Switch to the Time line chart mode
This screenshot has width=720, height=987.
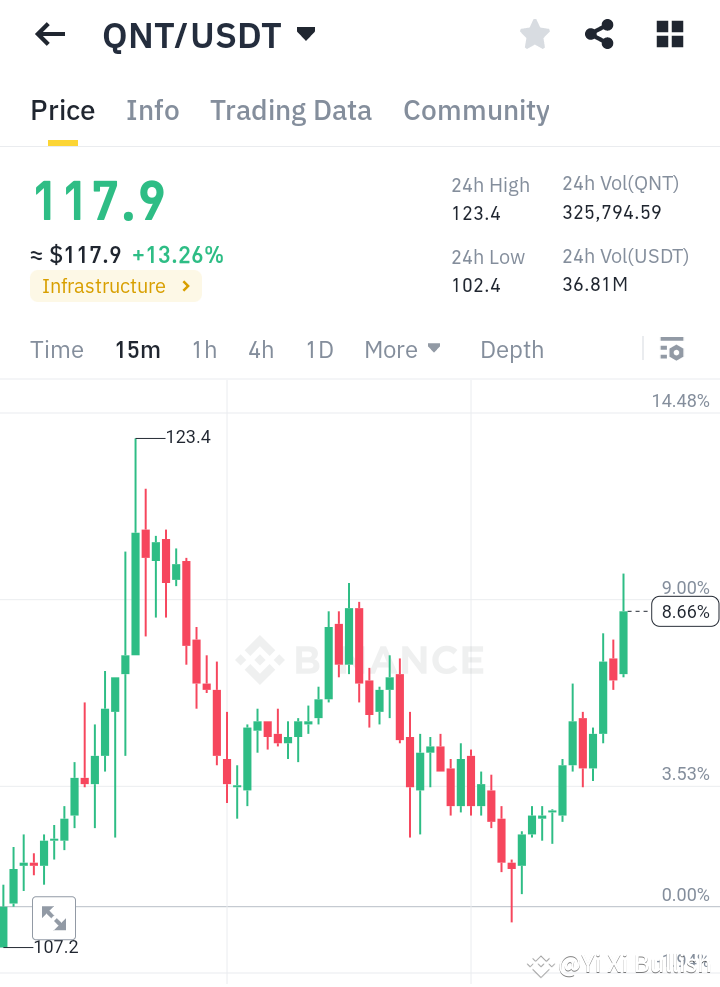tap(56, 350)
